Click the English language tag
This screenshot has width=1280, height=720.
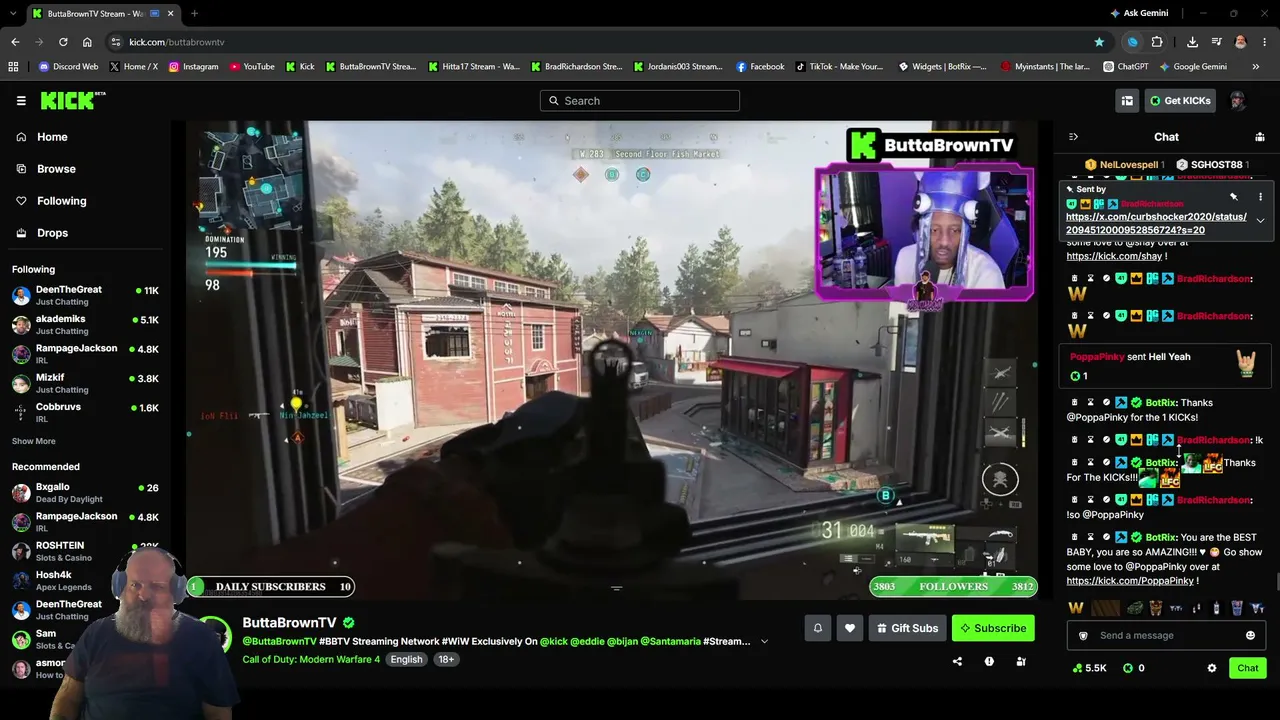(x=406, y=659)
